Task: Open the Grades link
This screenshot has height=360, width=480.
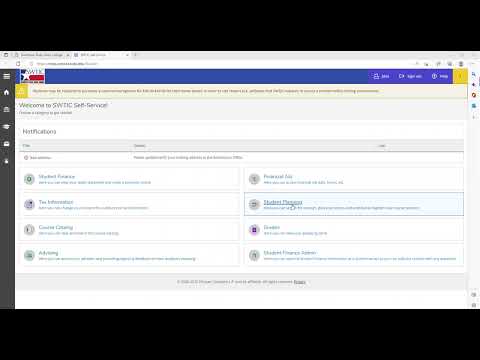Action: [x=272, y=227]
